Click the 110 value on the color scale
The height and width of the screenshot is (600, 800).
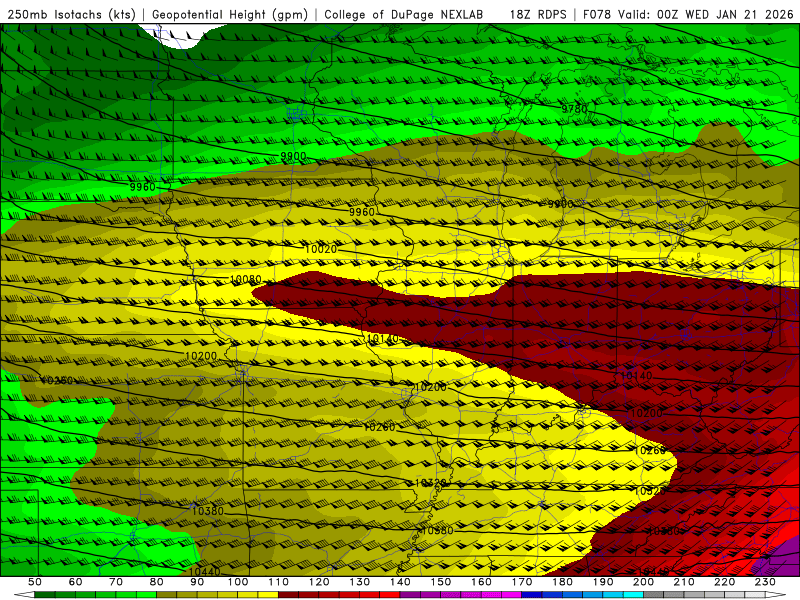coord(279,582)
